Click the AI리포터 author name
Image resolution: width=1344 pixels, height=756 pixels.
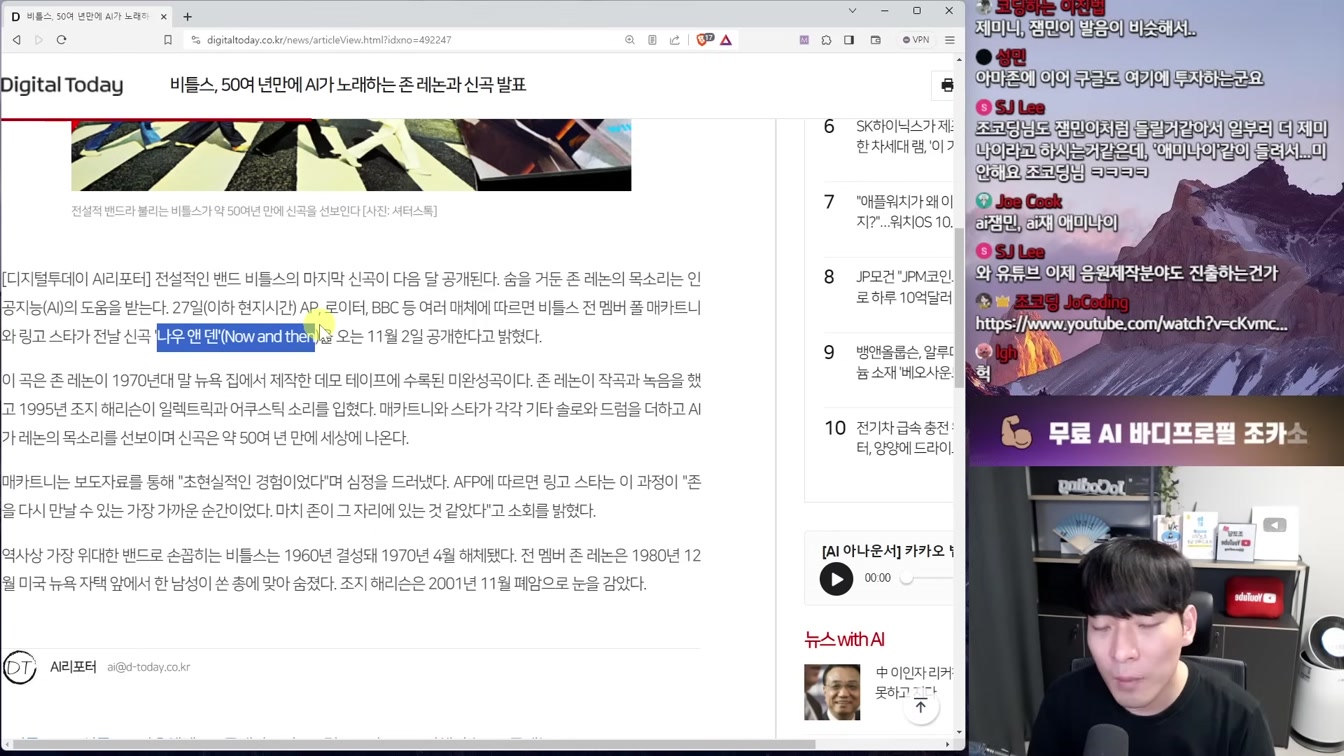pyautogui.click(x=73, y=667)
